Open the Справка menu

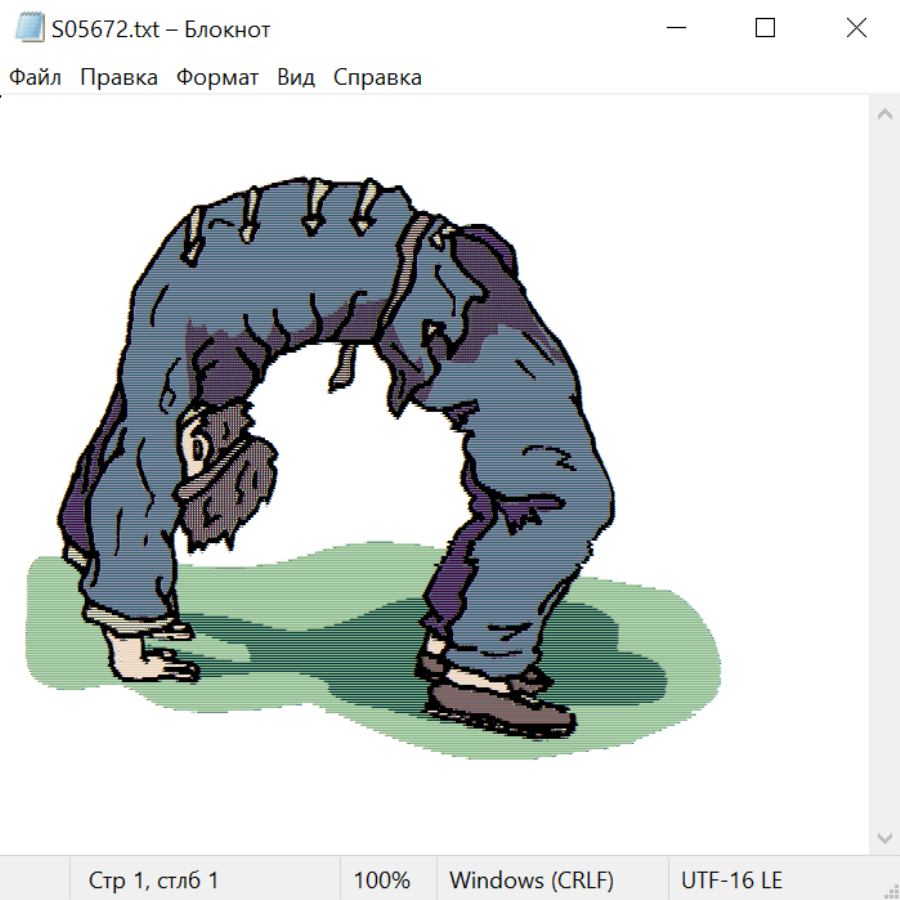click(x=377, y=78)
